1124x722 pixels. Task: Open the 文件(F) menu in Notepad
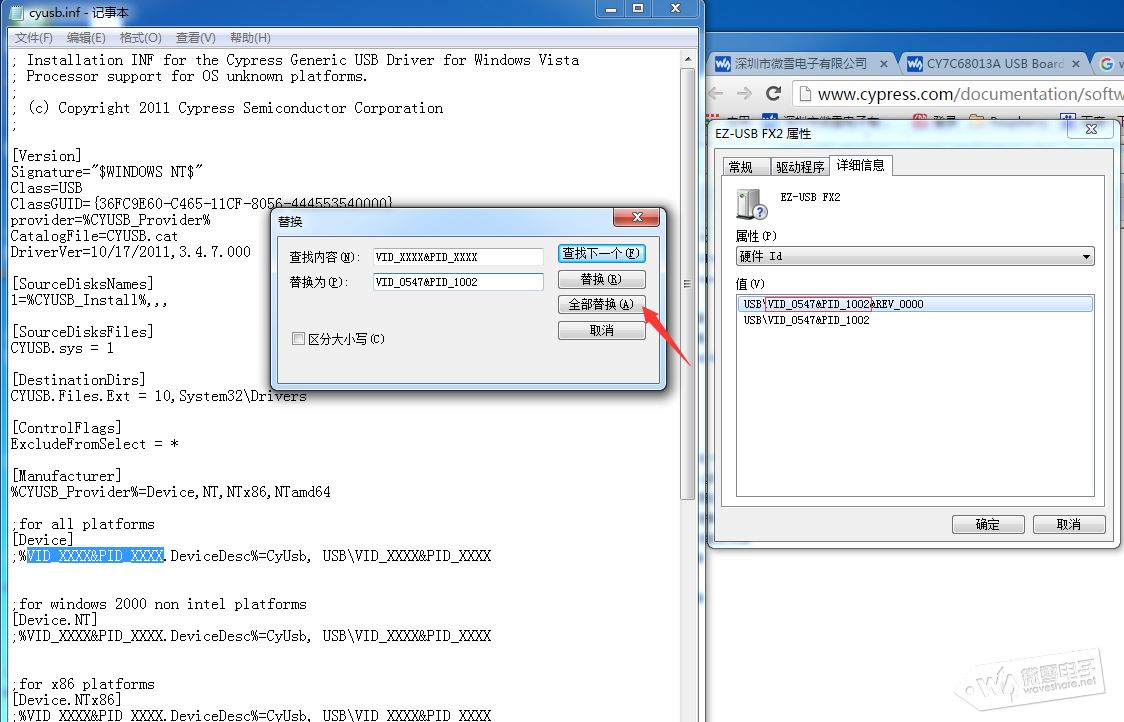(34, 37)
